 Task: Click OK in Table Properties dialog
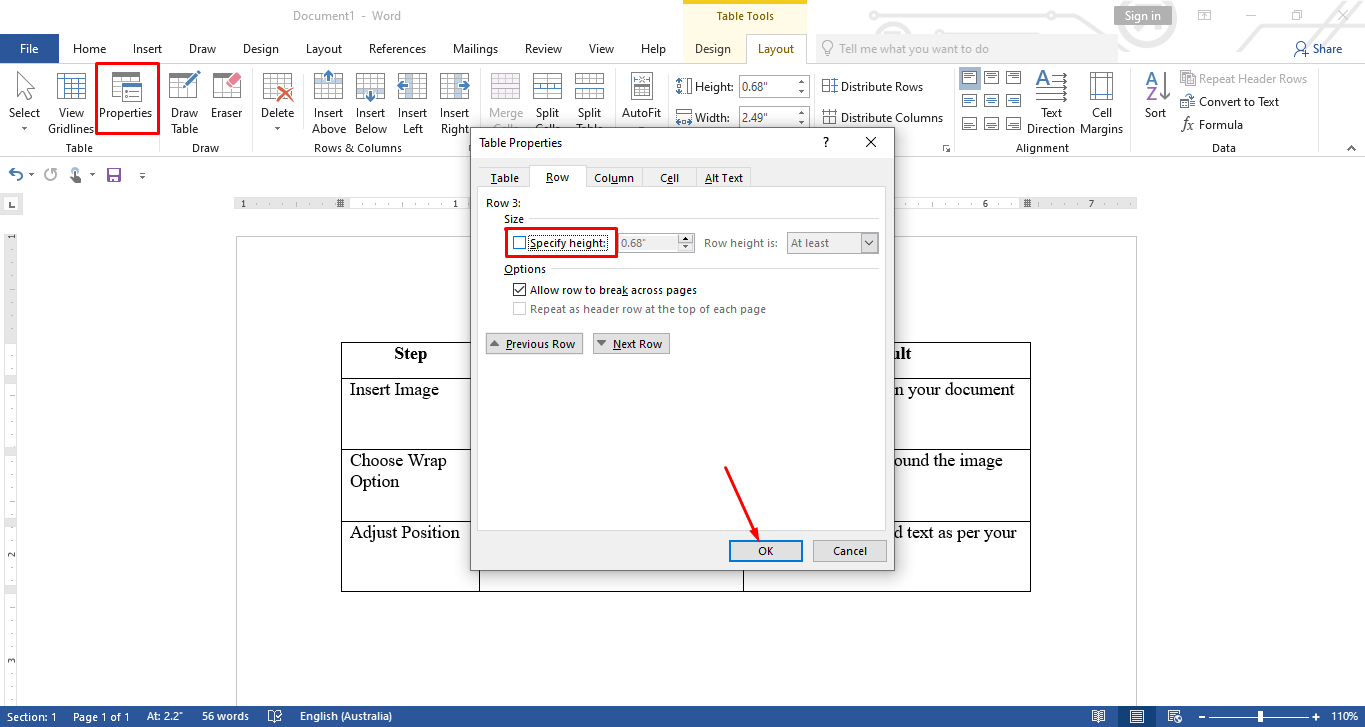(x=765, y=550)
